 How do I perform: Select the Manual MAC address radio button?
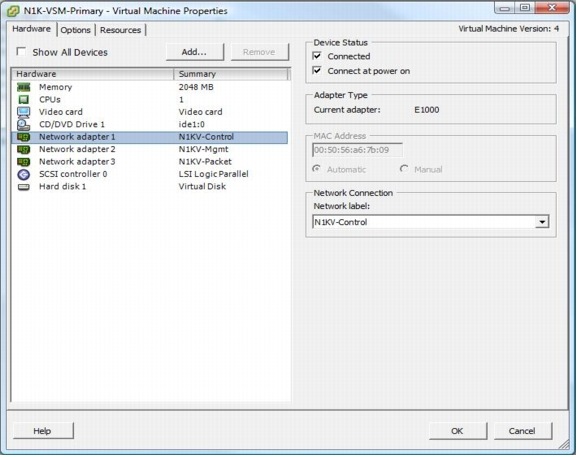click(404, 169)
